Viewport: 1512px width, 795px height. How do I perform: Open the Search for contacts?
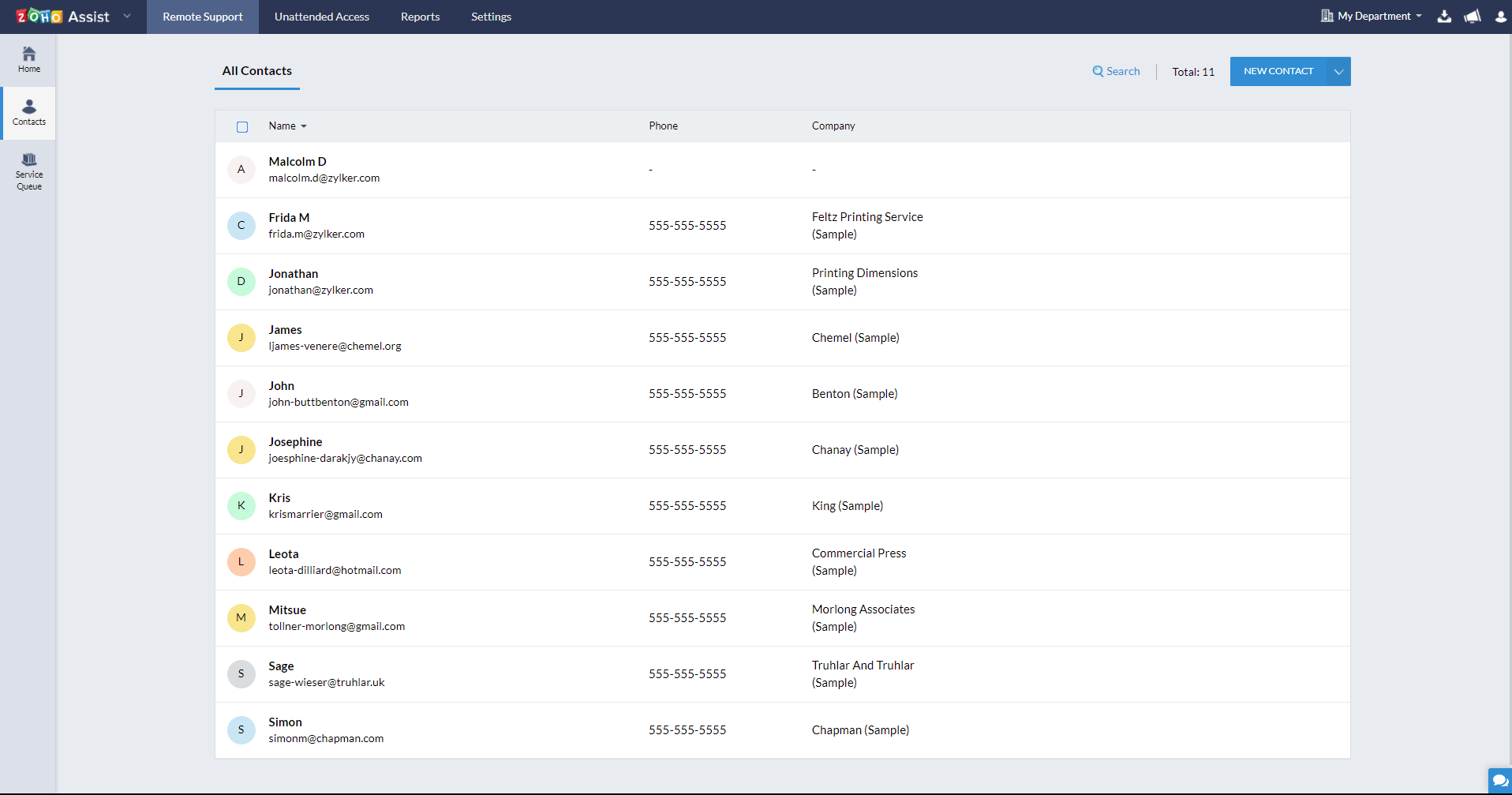click(1116, 71)
